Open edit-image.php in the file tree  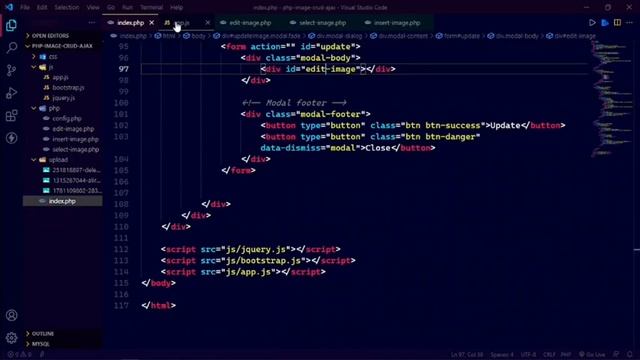(62, 129)
